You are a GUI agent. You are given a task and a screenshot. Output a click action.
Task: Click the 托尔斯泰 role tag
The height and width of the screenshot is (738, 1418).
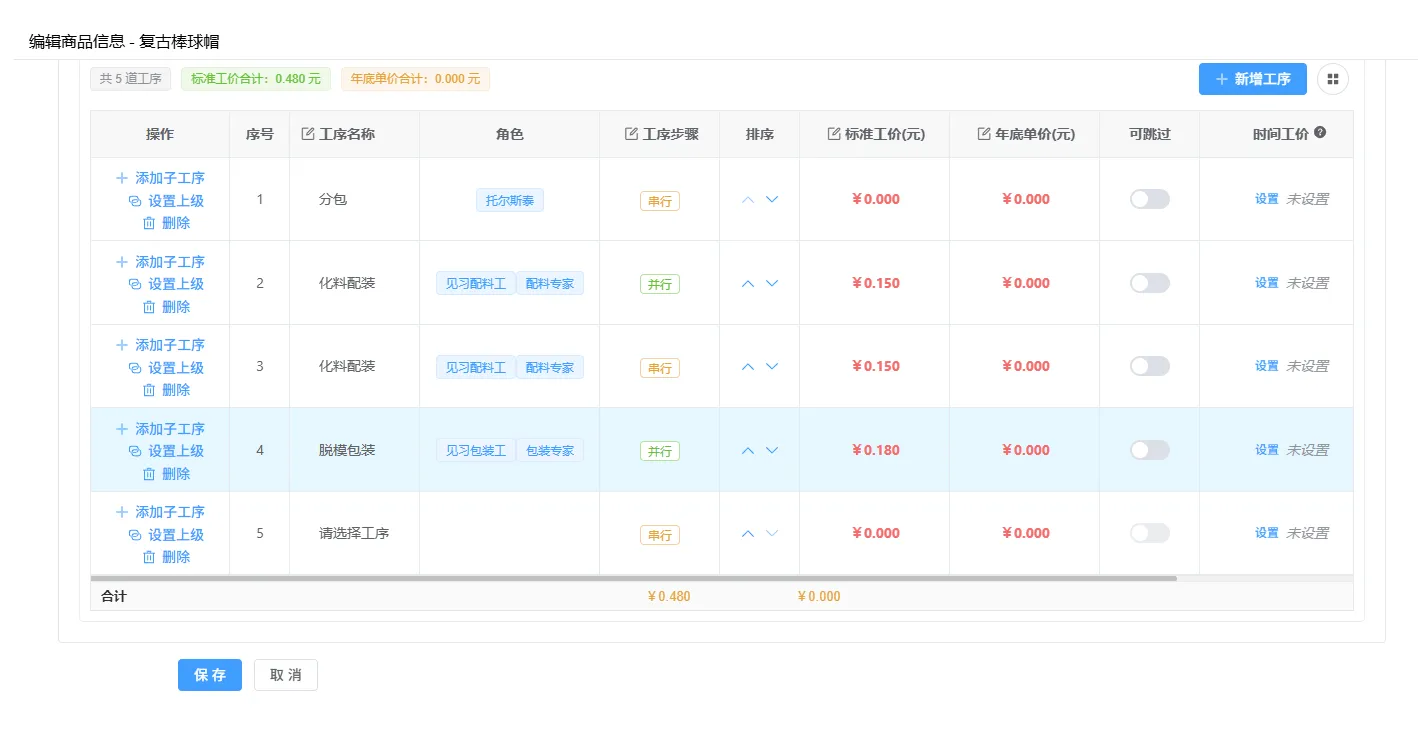[510, 200]
